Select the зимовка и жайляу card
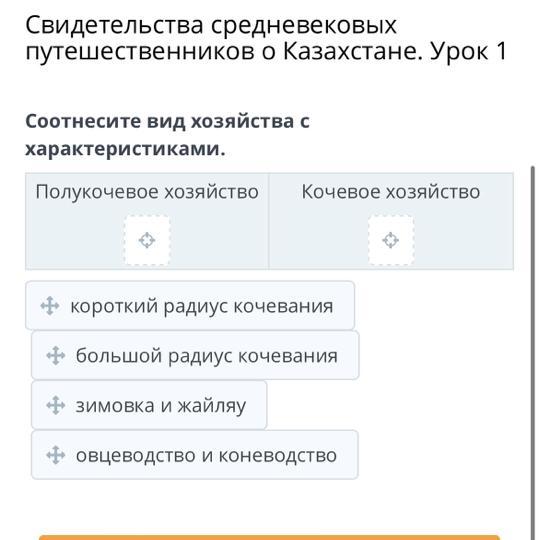 [149, 405]
